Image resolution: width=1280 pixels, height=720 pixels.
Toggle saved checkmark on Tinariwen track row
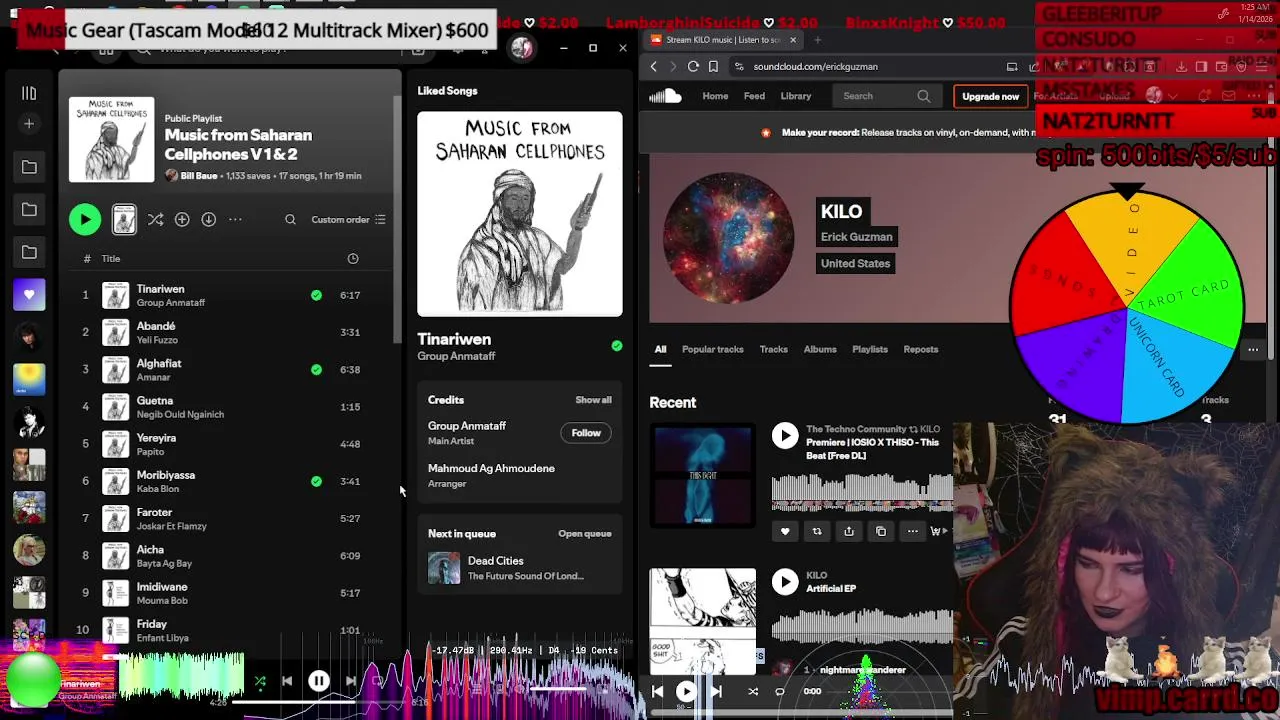pyautogui.click(x=316, y=295)
